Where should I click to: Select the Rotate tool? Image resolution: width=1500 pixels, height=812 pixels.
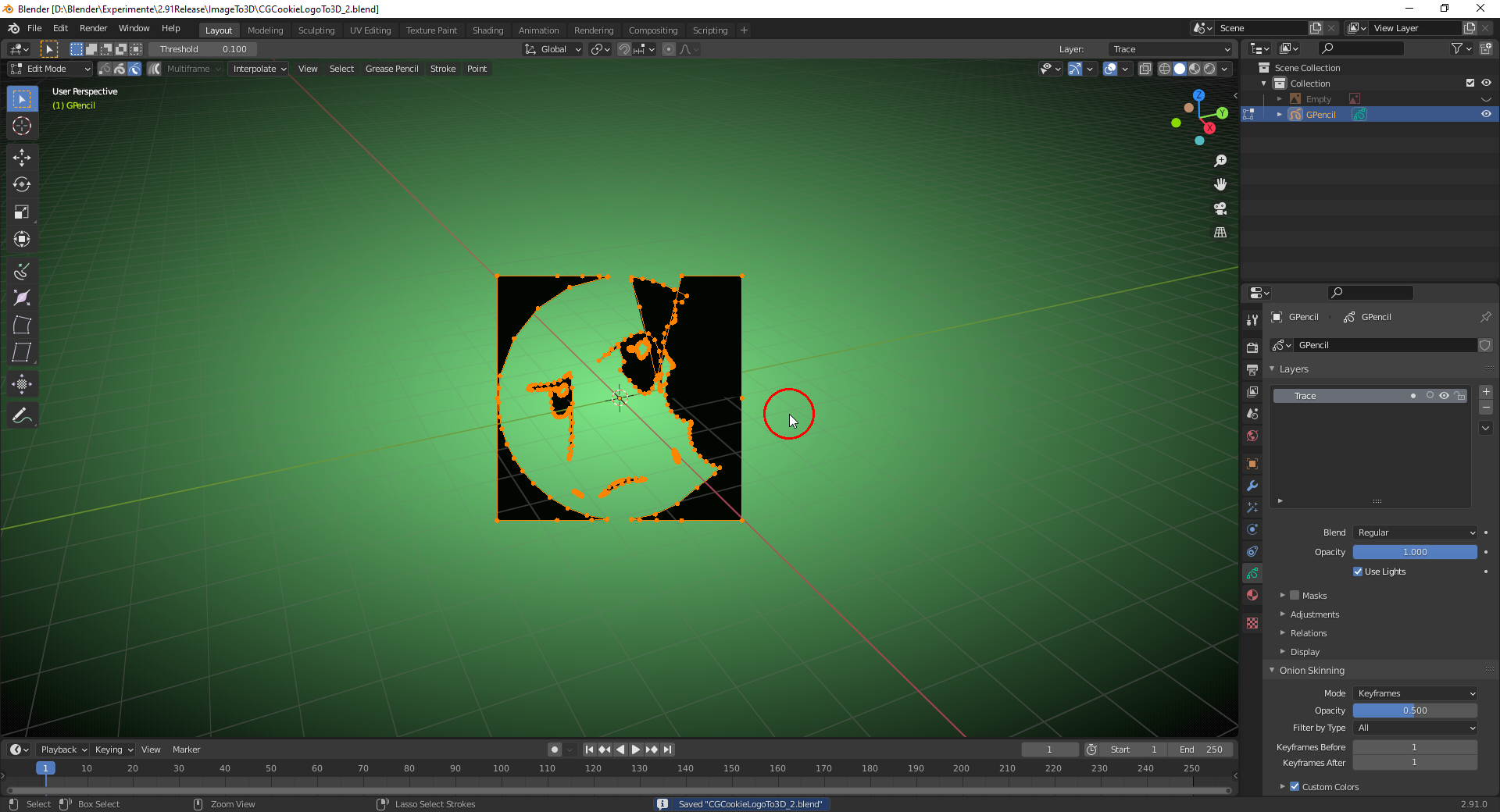click(22, 185)
